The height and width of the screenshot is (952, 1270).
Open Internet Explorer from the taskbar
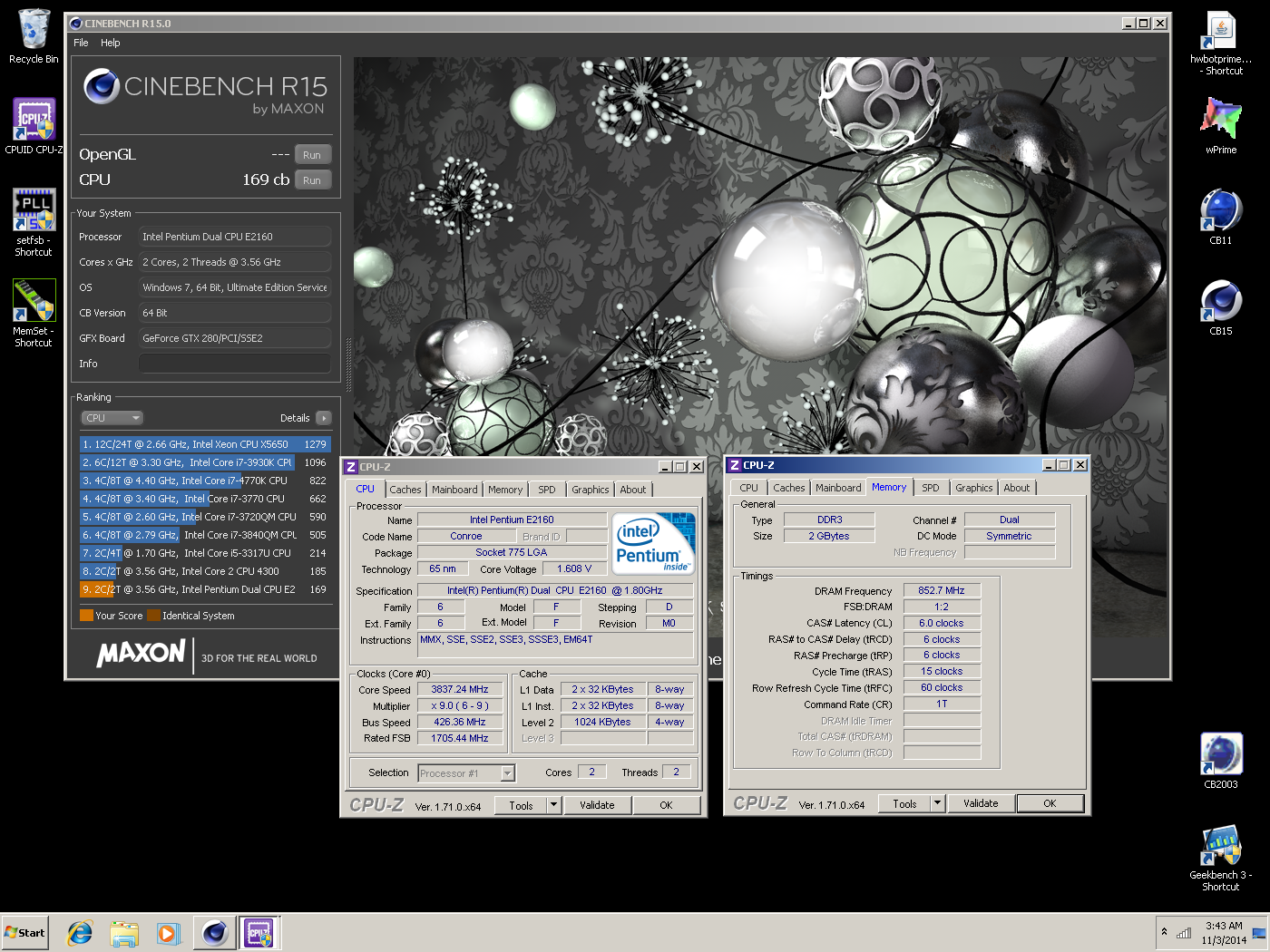click(x=81, y=933)
